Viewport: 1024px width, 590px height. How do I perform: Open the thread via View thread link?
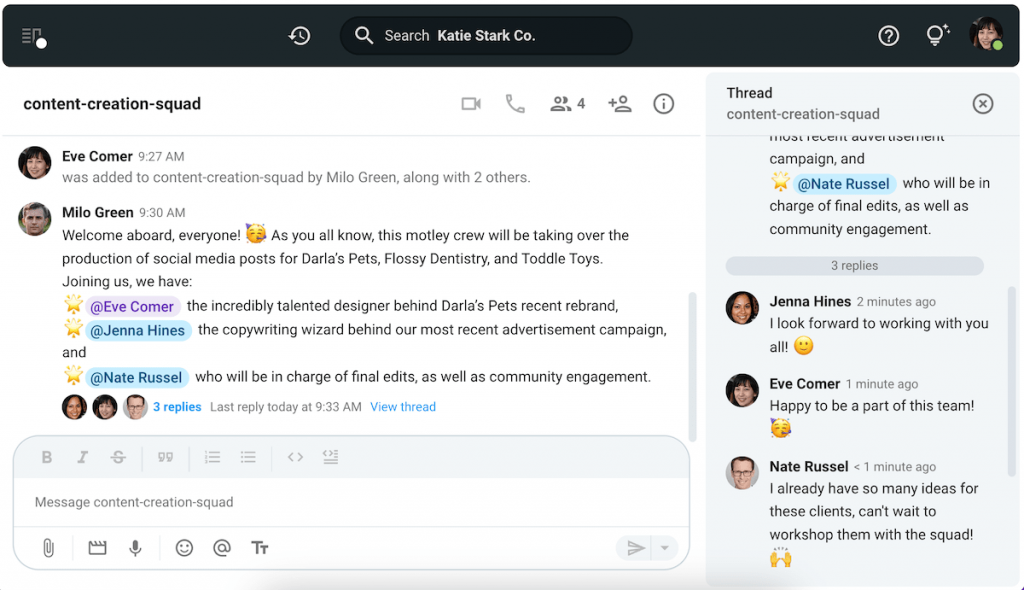pos(403,406)
